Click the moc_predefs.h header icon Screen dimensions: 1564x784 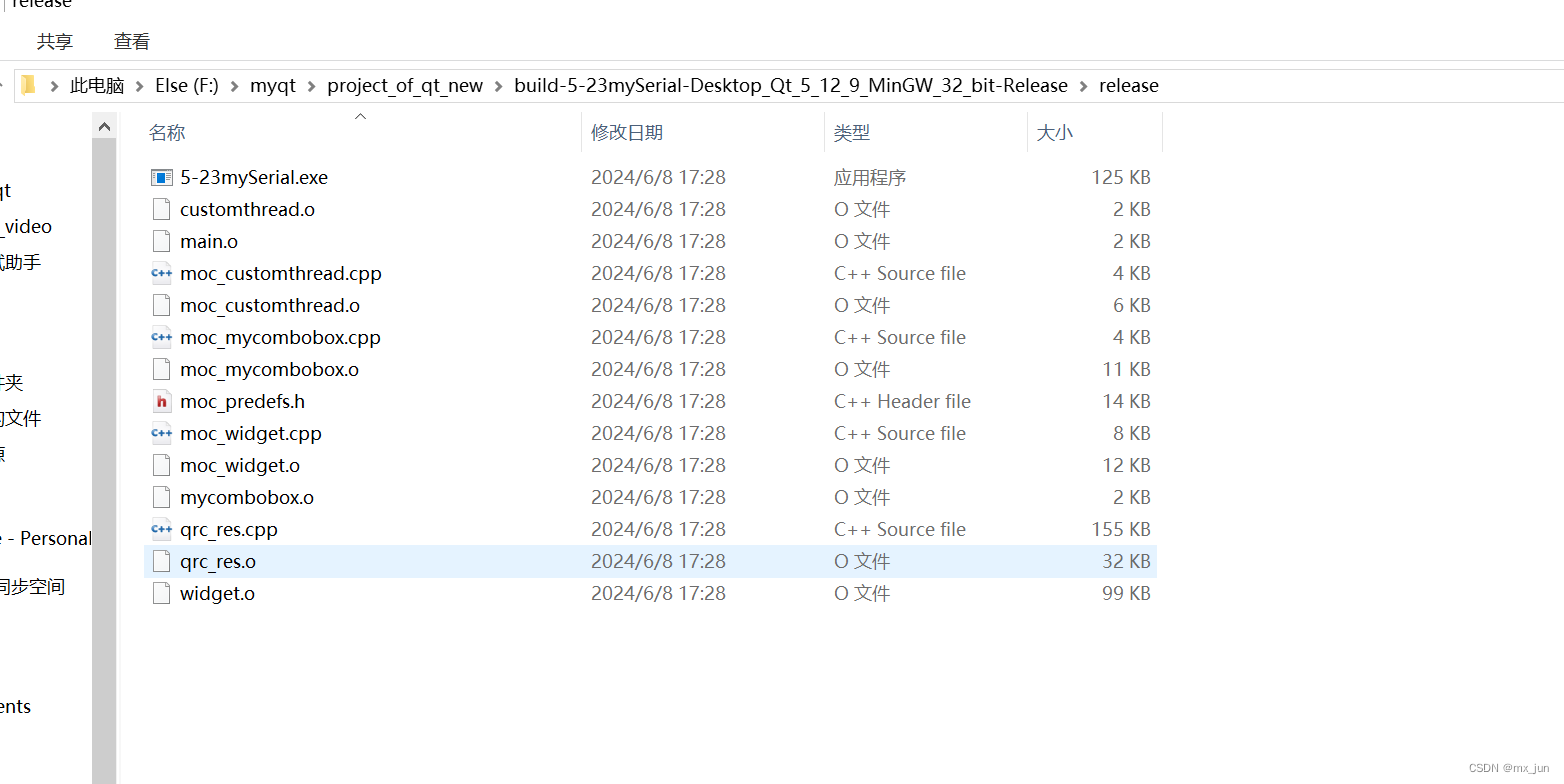click(161, 401)
